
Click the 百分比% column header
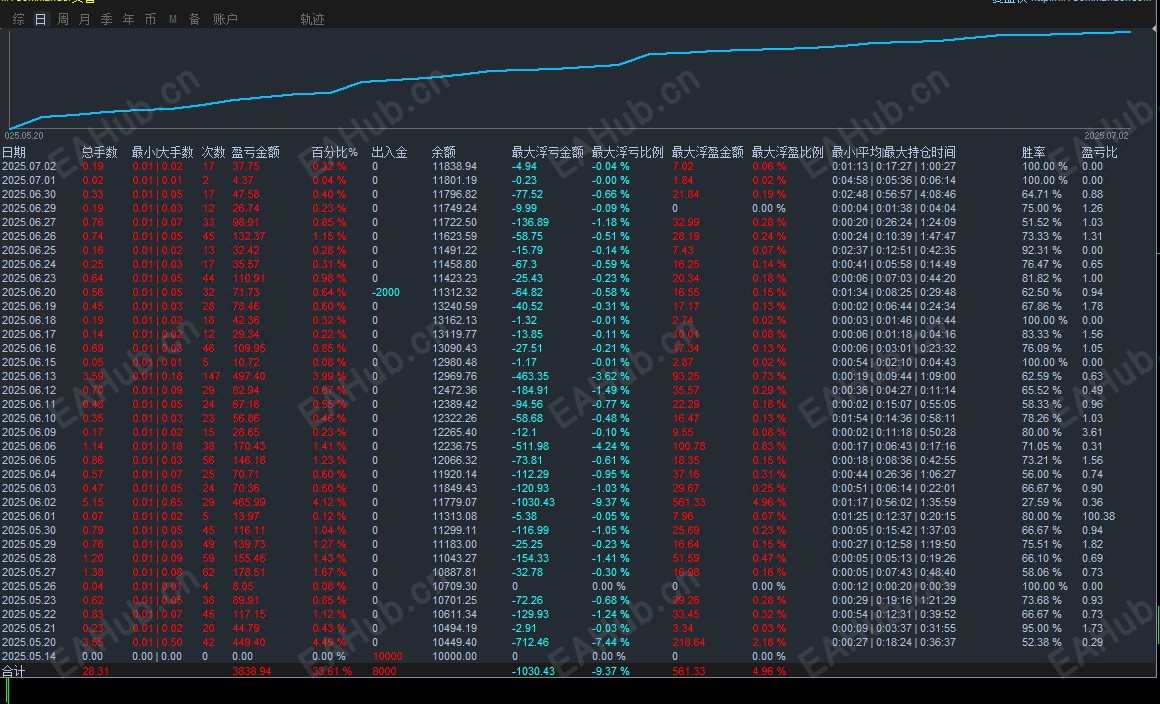[x=334, y=152]
